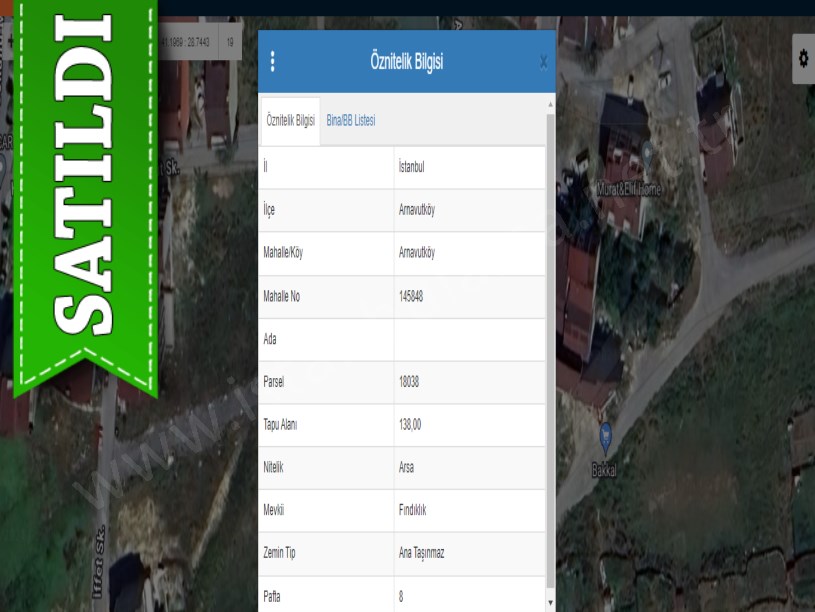Click the Murat&Elif Home map label

[x=628, y=189]
